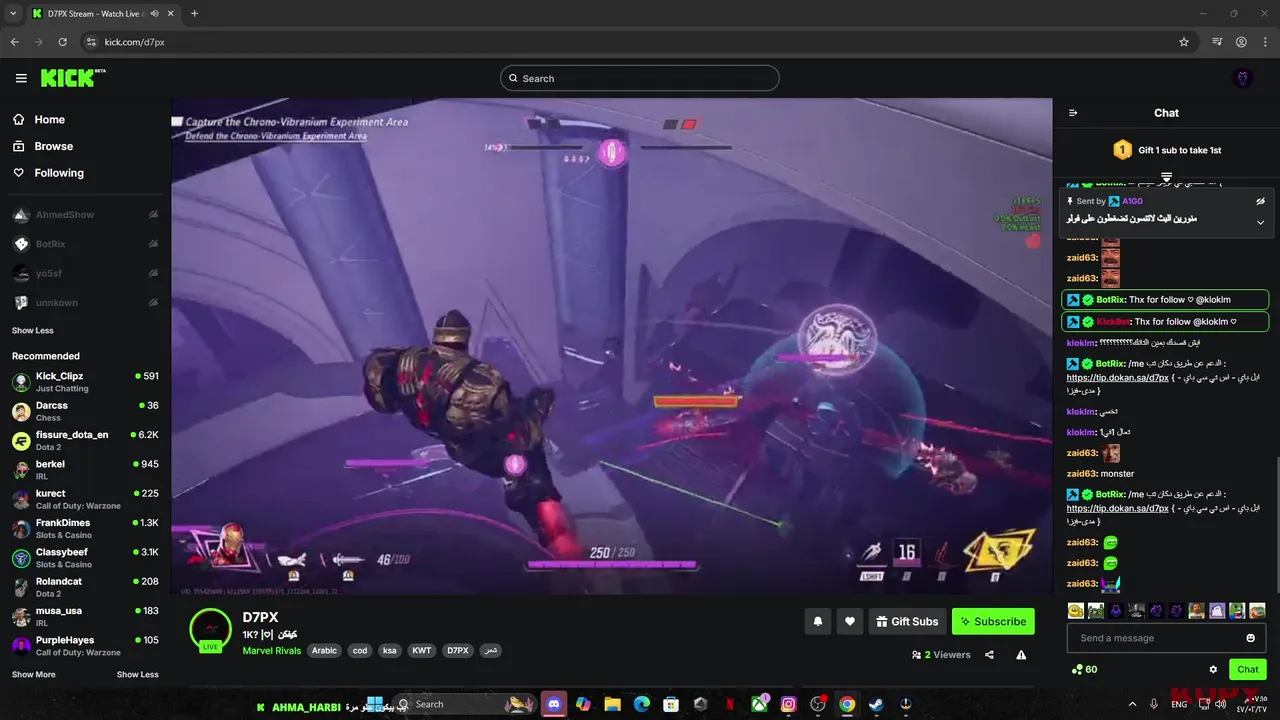The image size is (1280, 720).
Task: Hide the pinned message by A1GO
Action: click(x=1261, y=201)
